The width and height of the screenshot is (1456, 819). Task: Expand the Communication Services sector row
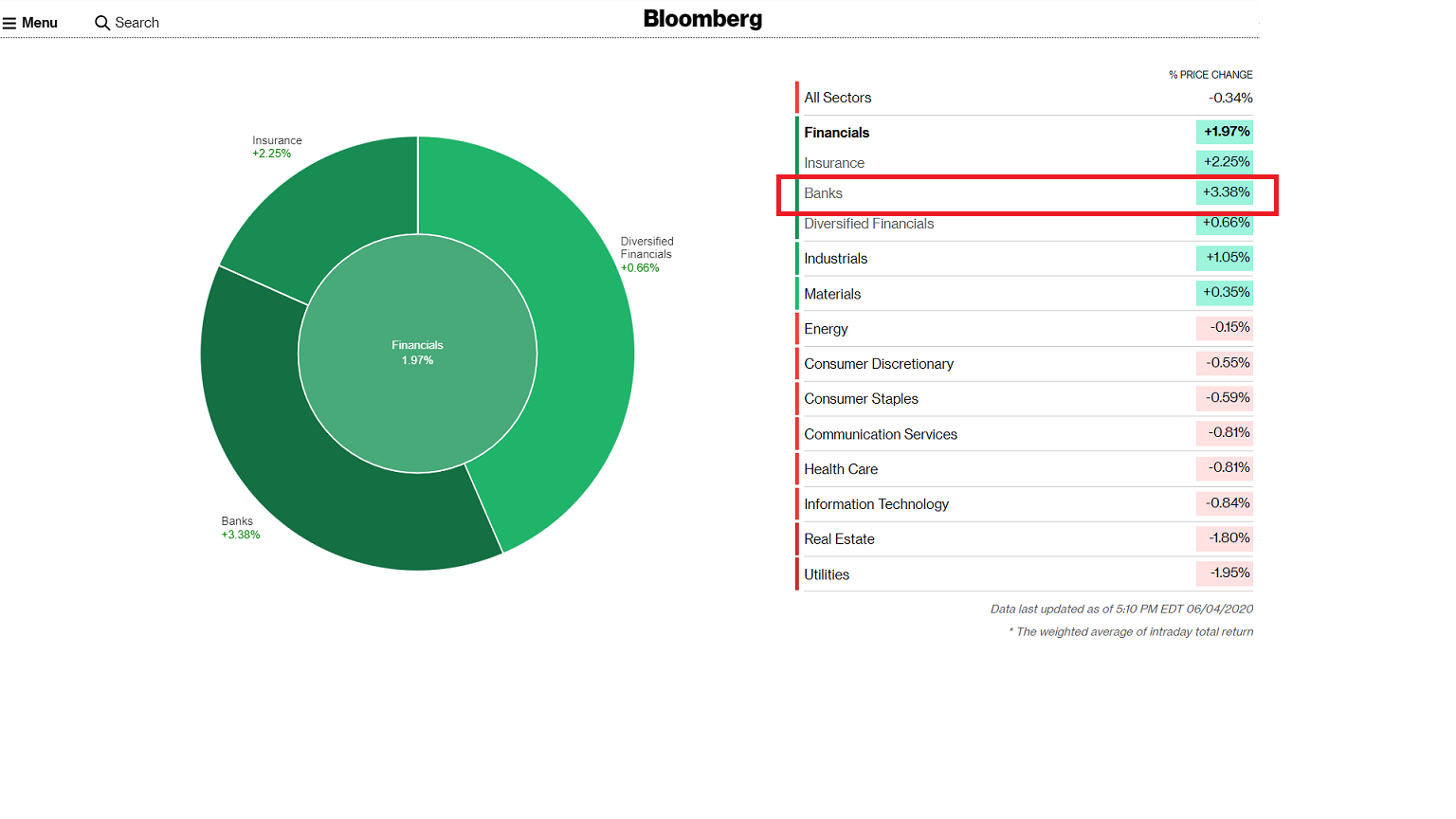pyautogui.click(x=1024, y=434)
